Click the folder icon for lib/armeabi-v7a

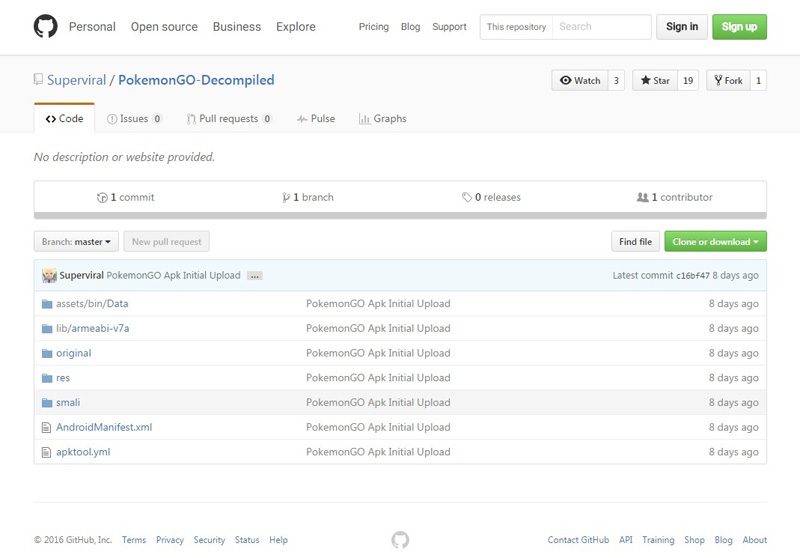click(x=47, y=328)
